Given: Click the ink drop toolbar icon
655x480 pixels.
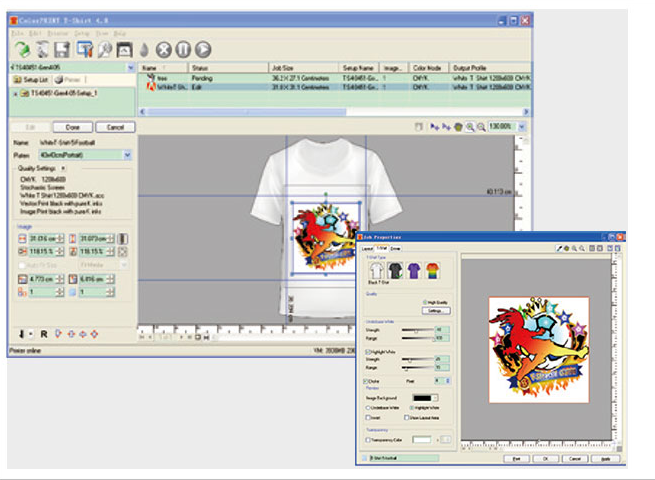Looking at the screenshot, I should tap(146, 49).
